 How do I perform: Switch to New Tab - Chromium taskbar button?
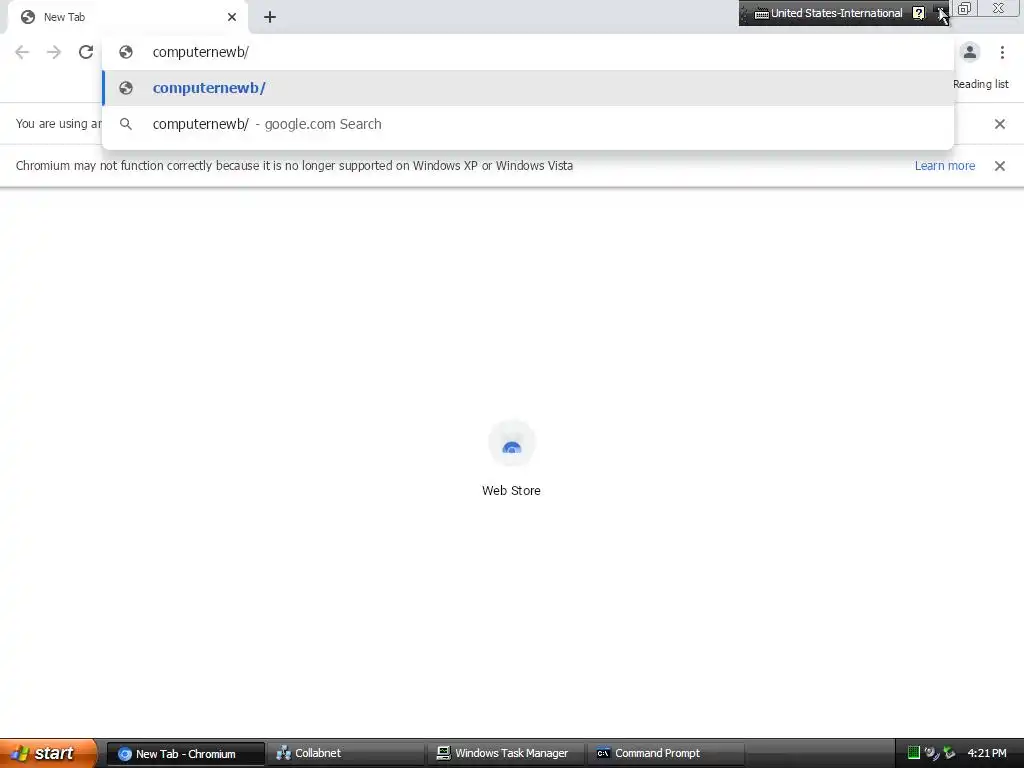click(x=185, y=754)
